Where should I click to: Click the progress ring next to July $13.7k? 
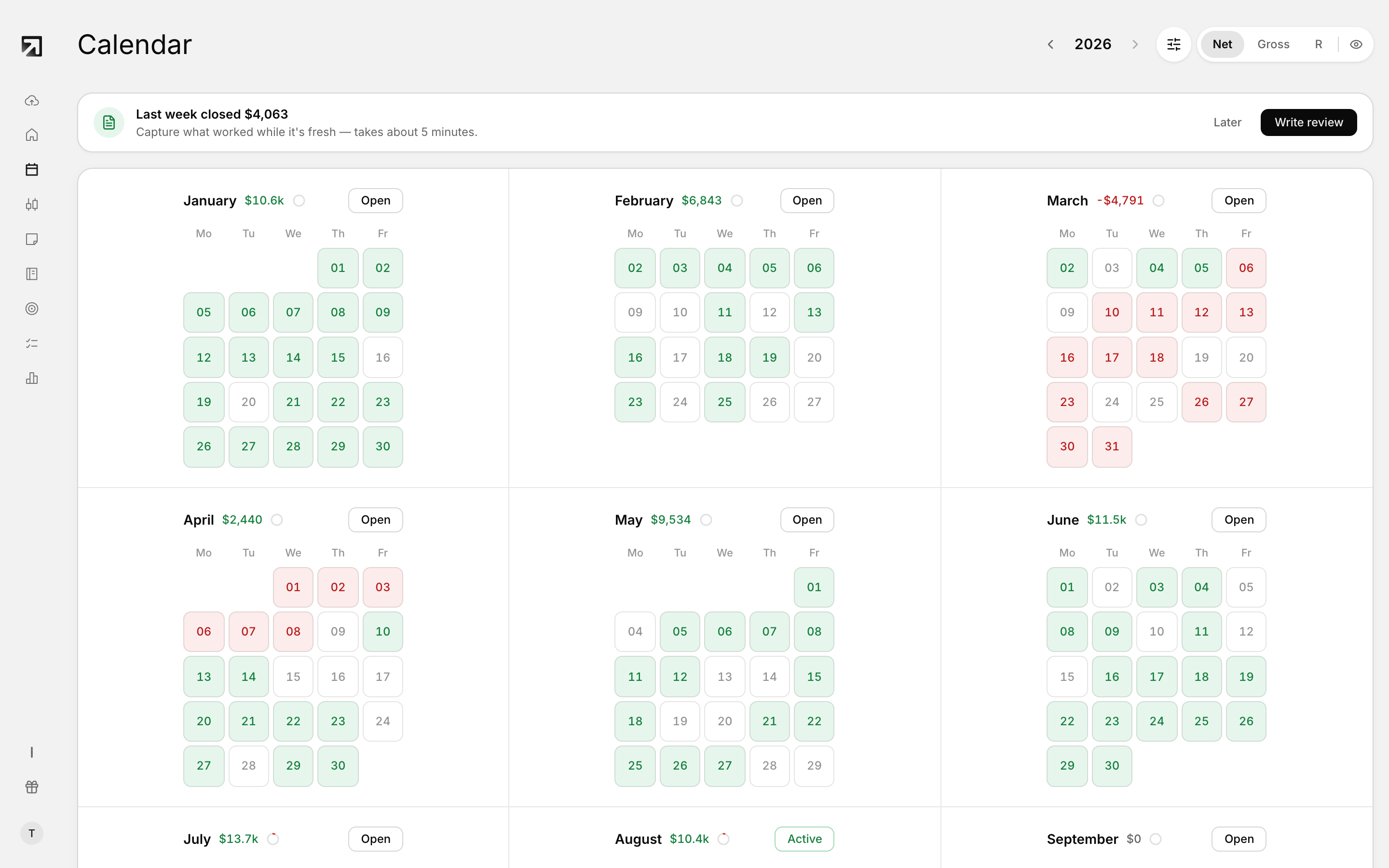point(273,839)
